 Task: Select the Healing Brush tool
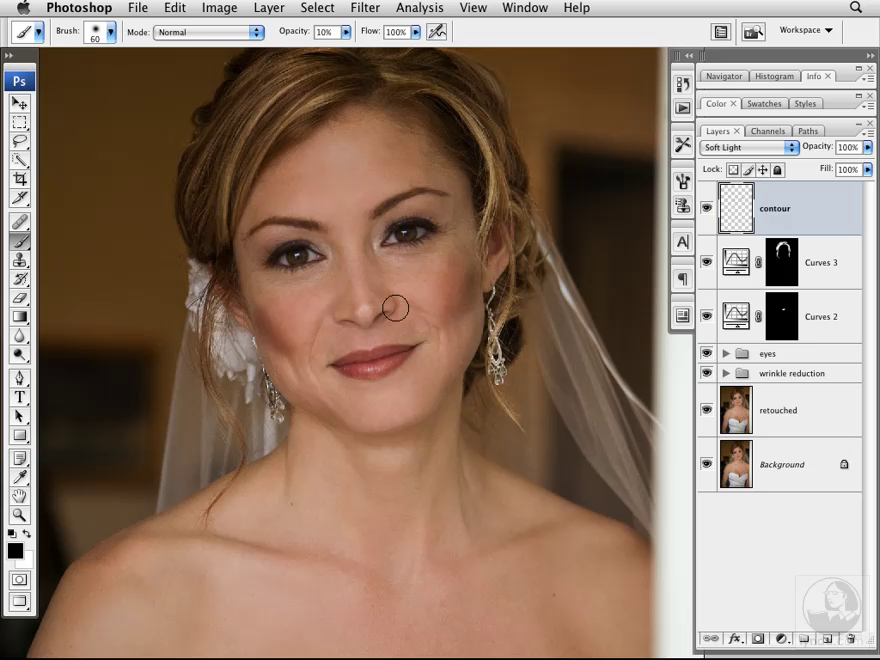20,222
